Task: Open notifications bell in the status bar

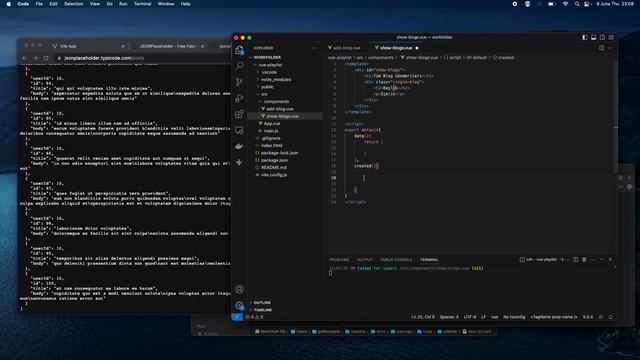Action: click(x=611, y=317)
